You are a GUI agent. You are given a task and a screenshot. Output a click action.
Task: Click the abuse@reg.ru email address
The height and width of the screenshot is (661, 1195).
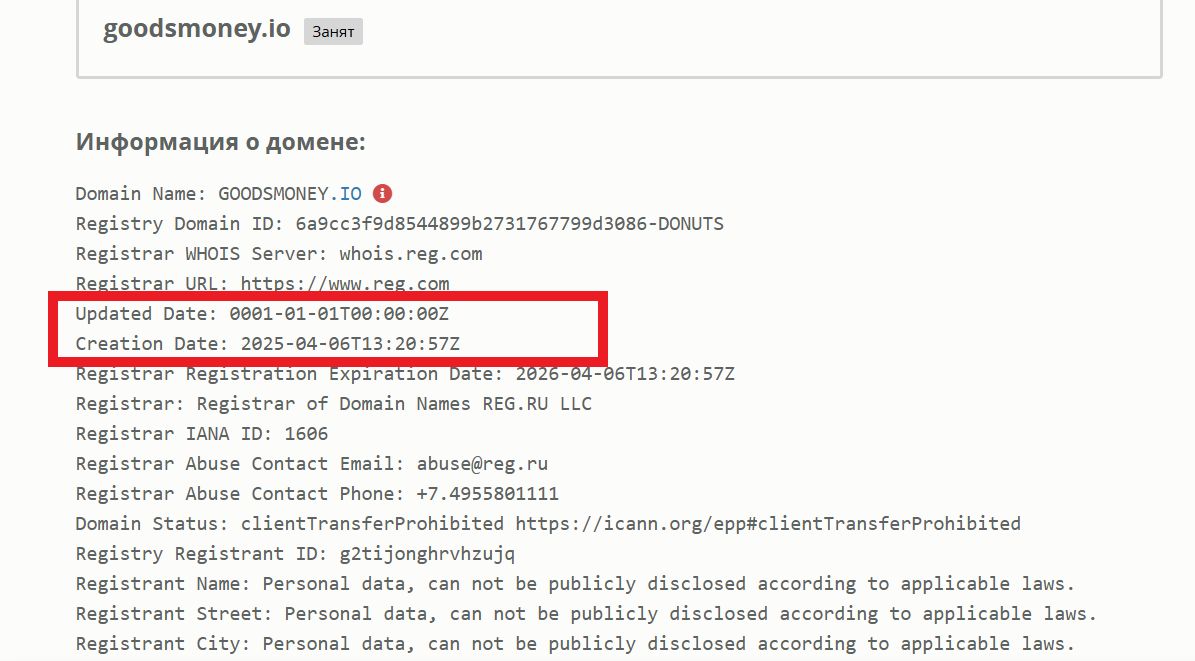tap(476, 464)
